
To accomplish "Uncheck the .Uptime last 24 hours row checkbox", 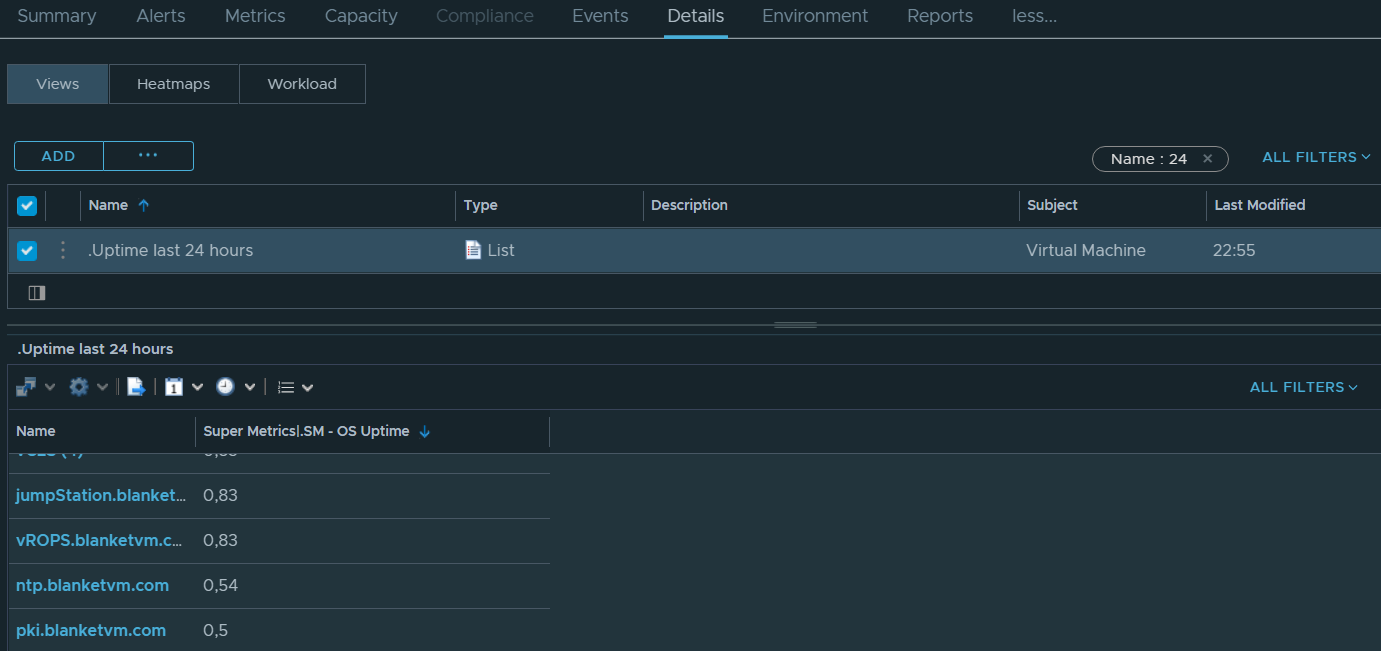I will pos(27,250).
